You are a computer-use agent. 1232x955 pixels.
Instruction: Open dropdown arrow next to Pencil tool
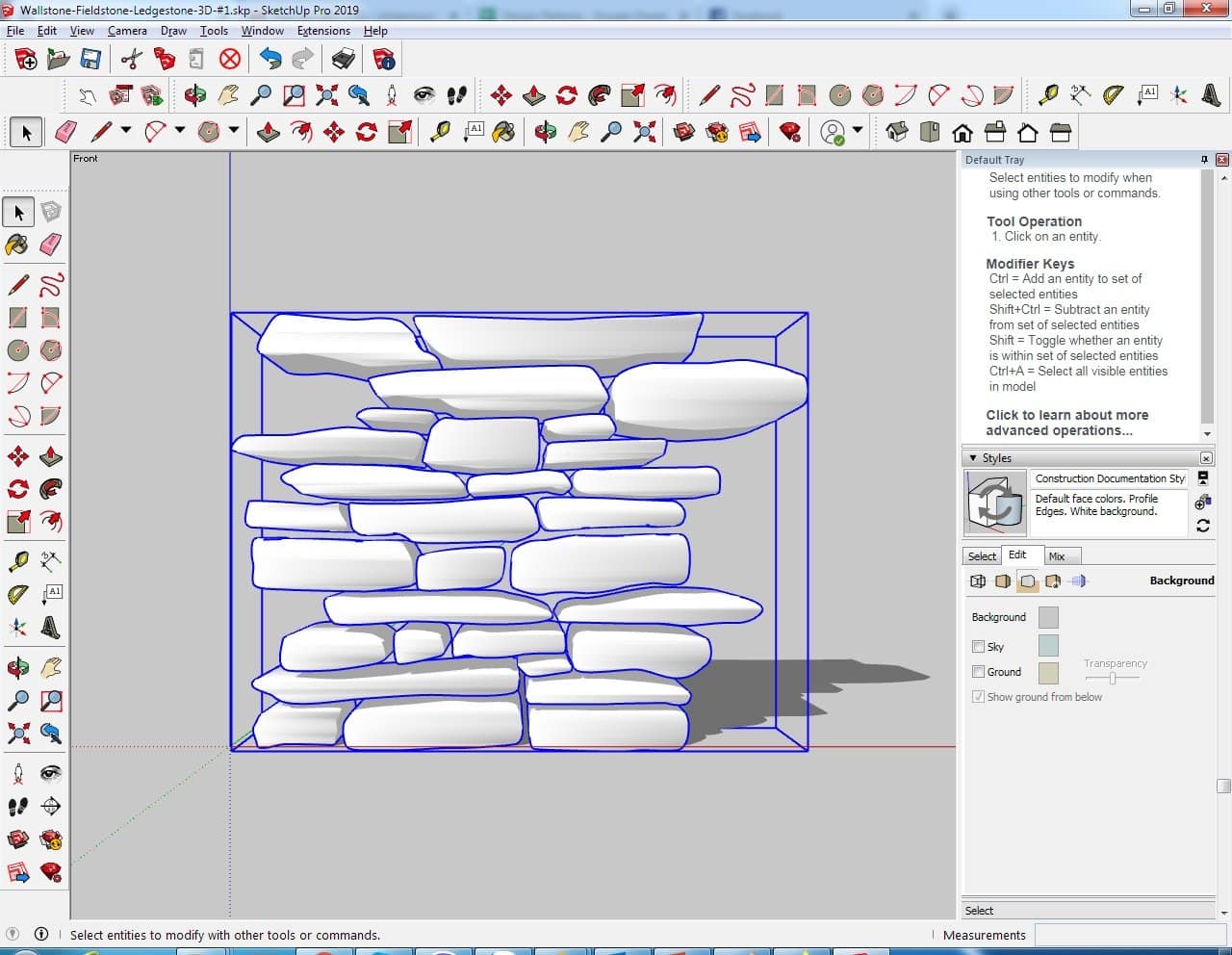pyautogui.click(x=126, y=131)
